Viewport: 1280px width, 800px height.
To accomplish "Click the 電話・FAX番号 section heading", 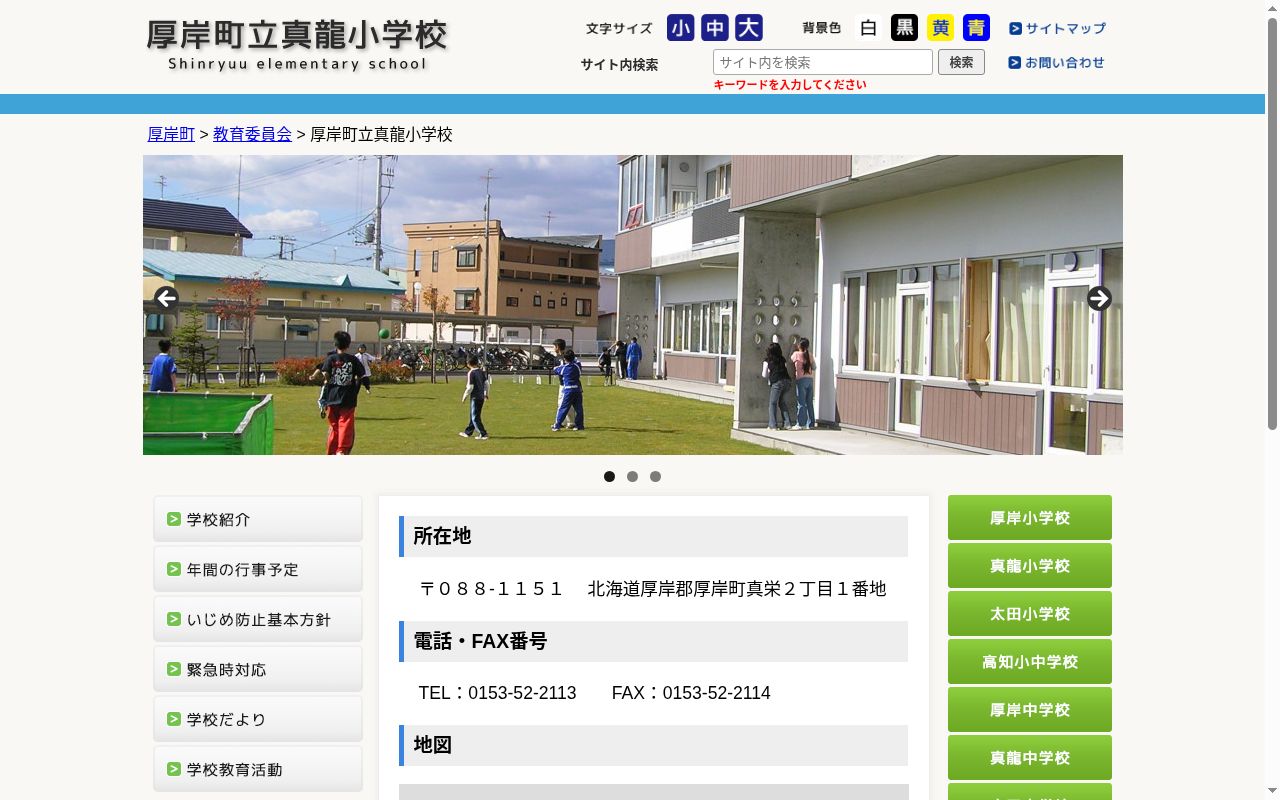I will tap(653, 641).
